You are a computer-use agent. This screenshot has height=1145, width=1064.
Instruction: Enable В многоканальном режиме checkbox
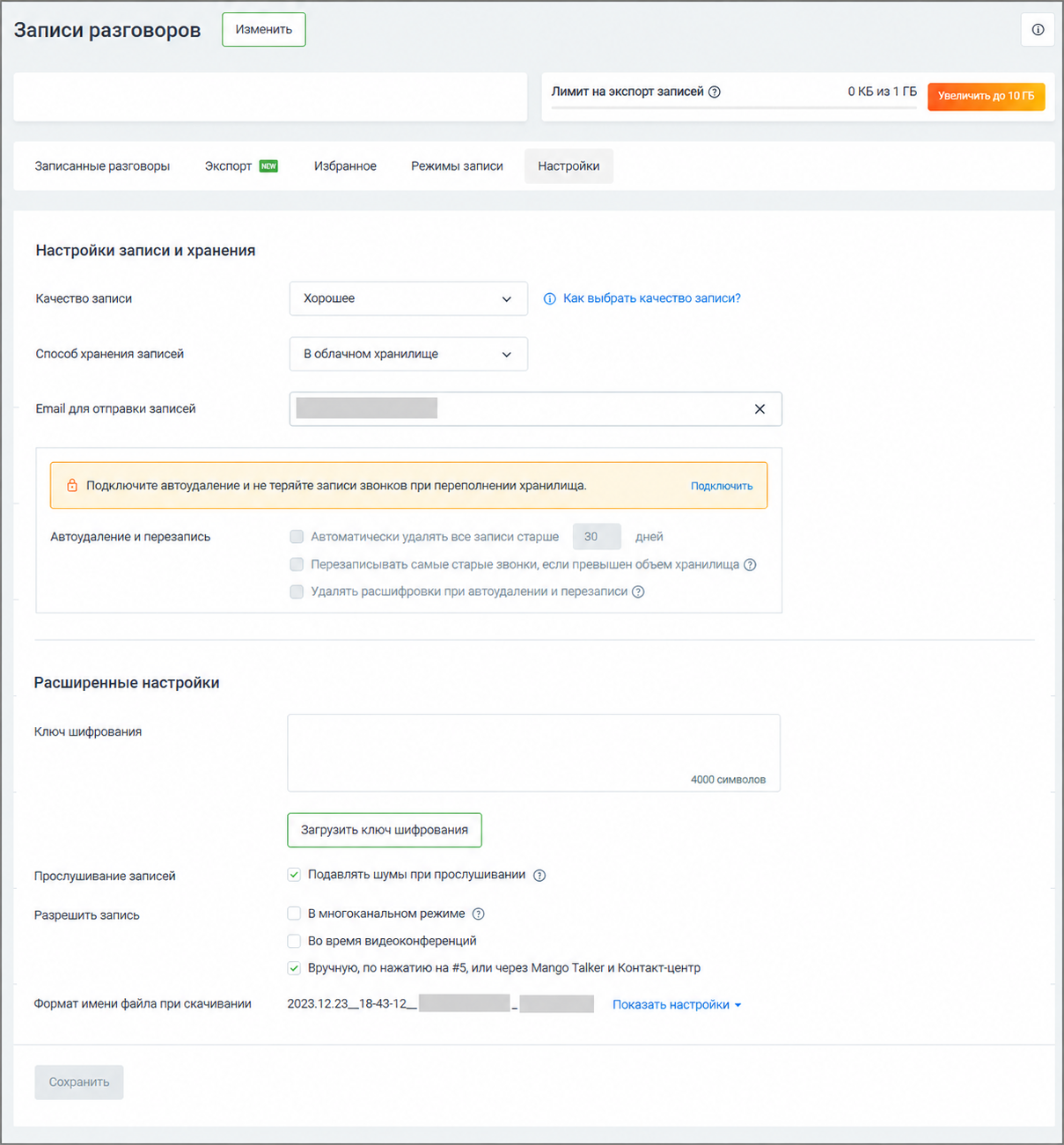point(294,914)
